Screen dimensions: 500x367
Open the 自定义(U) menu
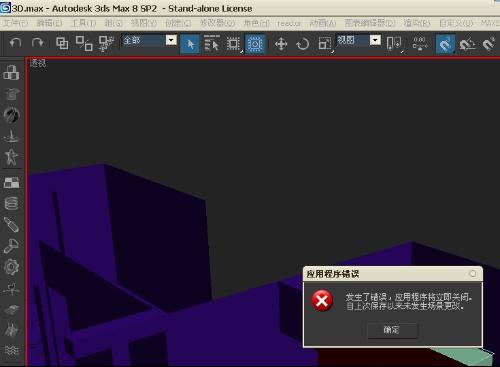click(x=456, y=23)
